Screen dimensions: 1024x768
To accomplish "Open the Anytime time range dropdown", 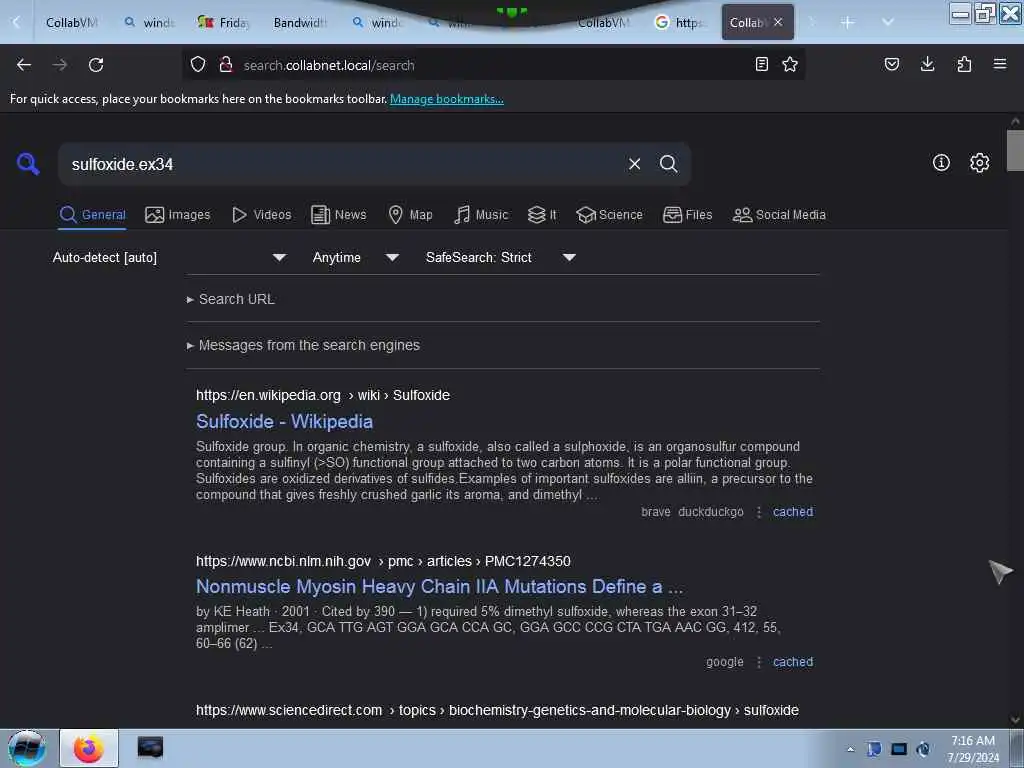I will [x=356, y=257].
